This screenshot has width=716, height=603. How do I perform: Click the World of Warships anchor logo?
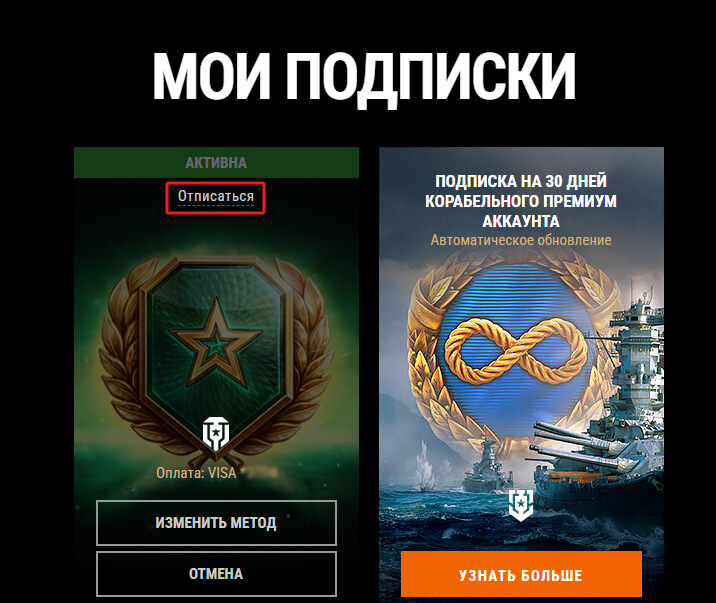tap(521, 505)
